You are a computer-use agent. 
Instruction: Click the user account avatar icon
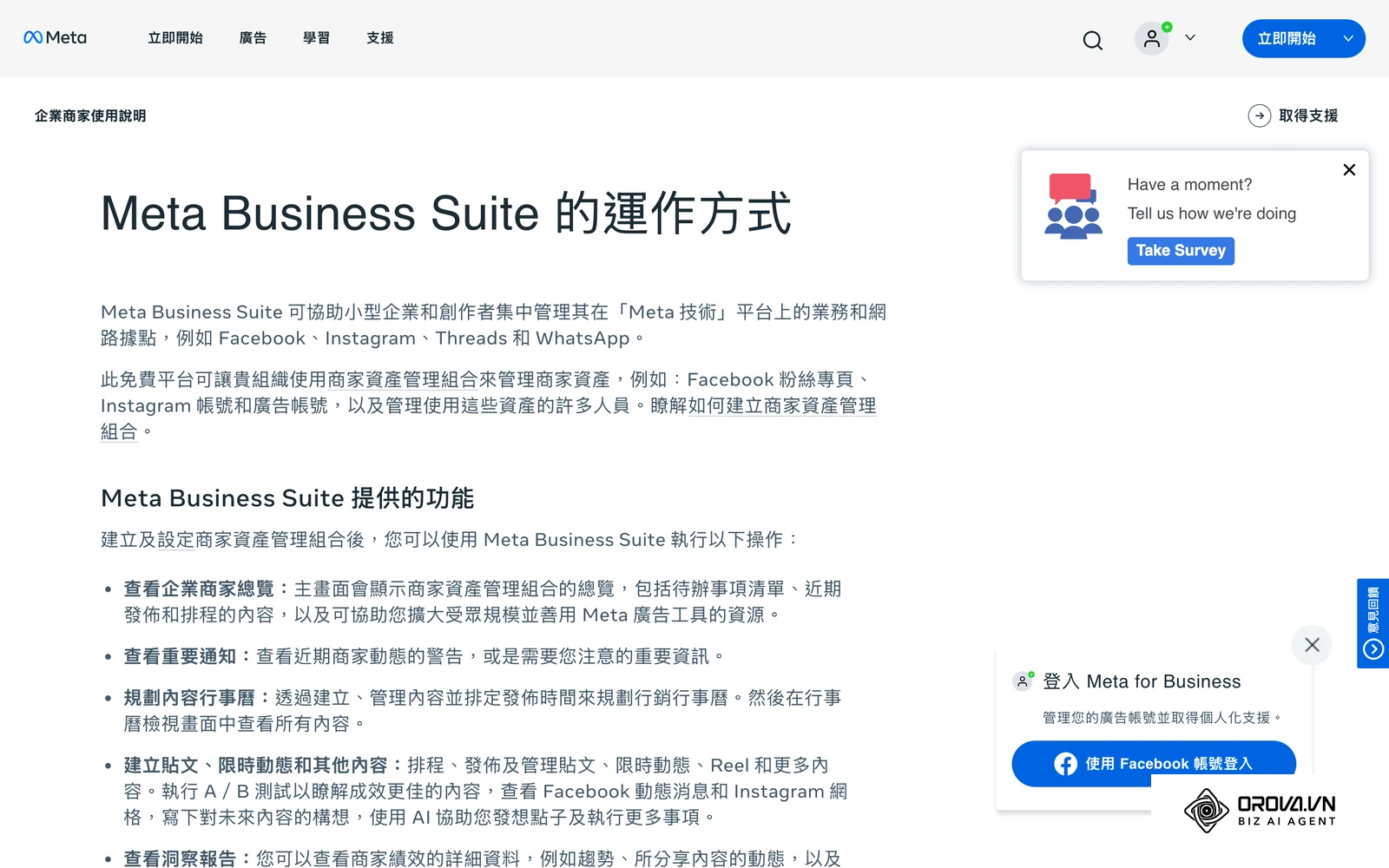1152,38
